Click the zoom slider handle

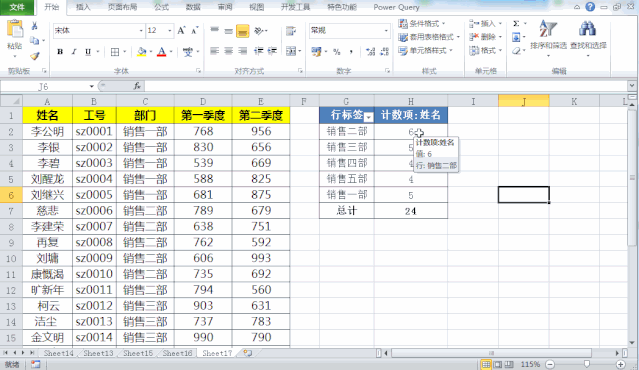tap(586, 364)
